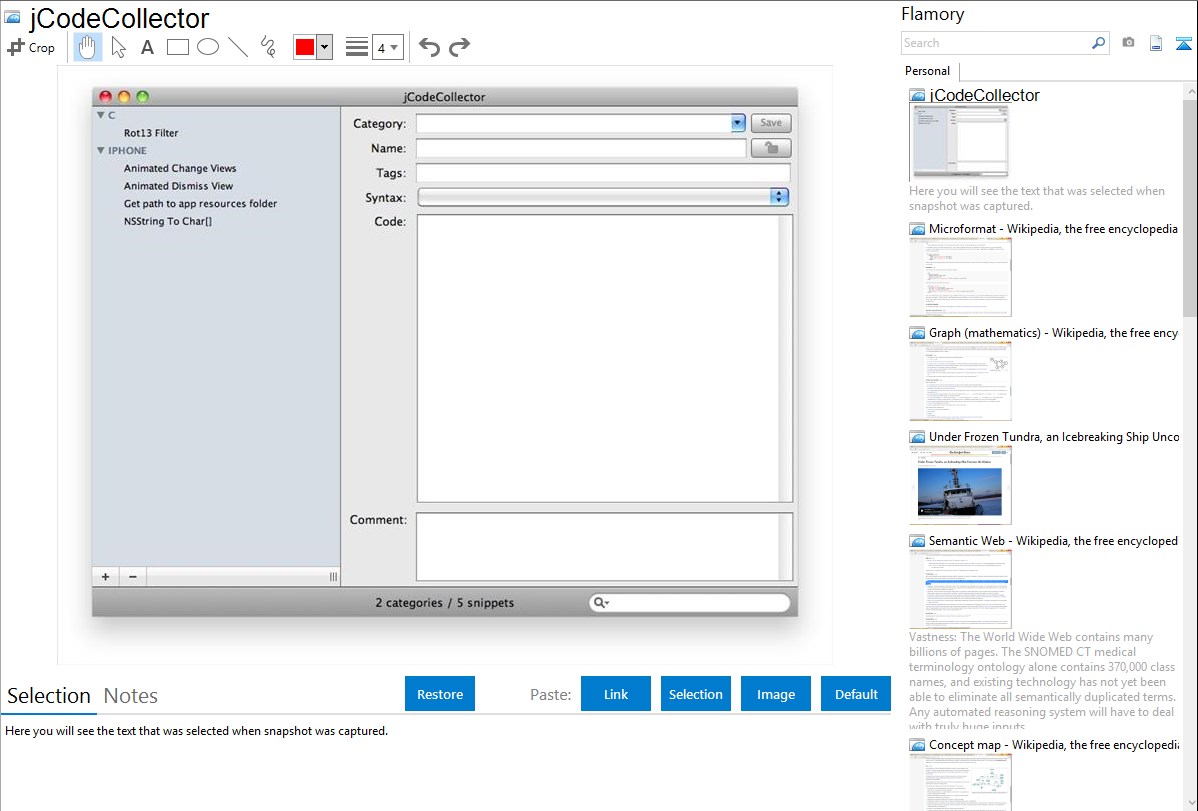Choose the arrow pointer tool
Viewport: 1198px width, 811px height.
tap(118, 47)
